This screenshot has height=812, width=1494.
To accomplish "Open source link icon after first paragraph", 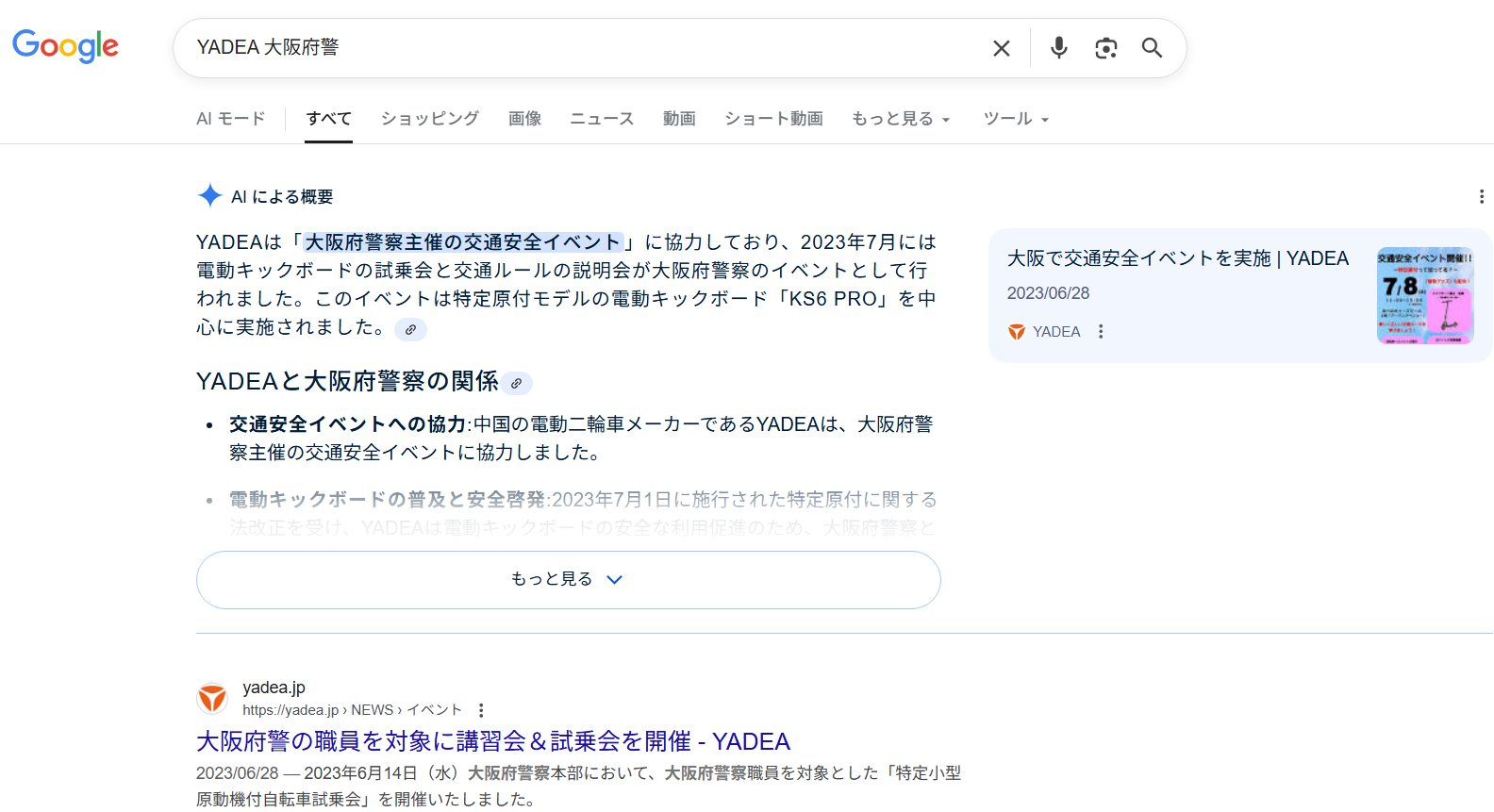I will click(x=410, y=329).
